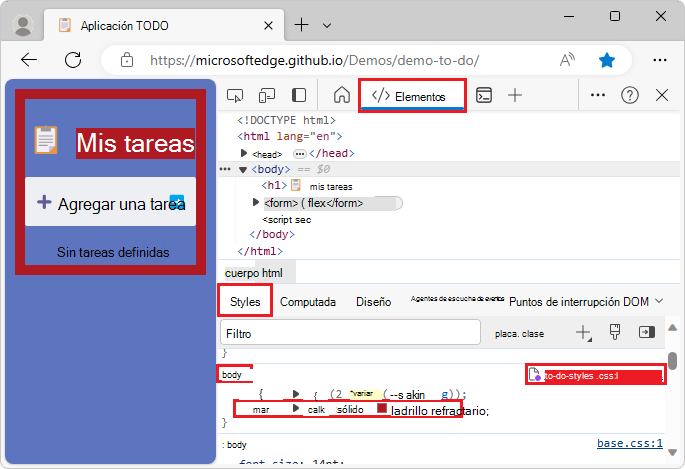
Task: Click the body selector in styles
Action: [x=232, y=375]
